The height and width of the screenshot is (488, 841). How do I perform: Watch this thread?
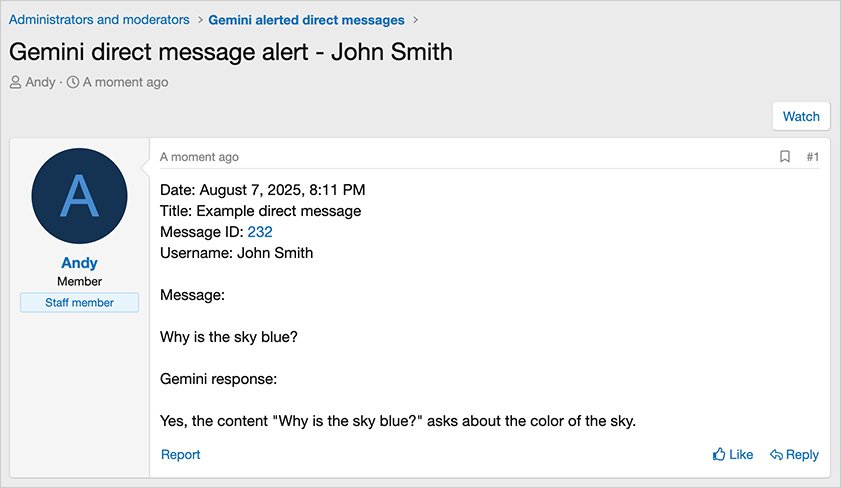(x=801, y=116)
